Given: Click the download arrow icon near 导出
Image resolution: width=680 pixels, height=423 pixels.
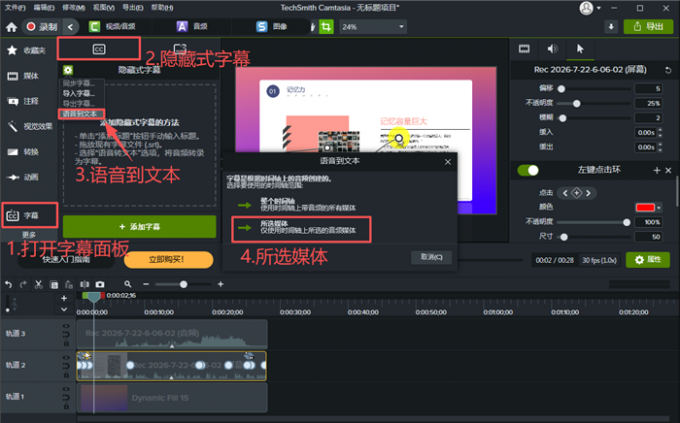Looking at the screenshot, I should [611, 27].
